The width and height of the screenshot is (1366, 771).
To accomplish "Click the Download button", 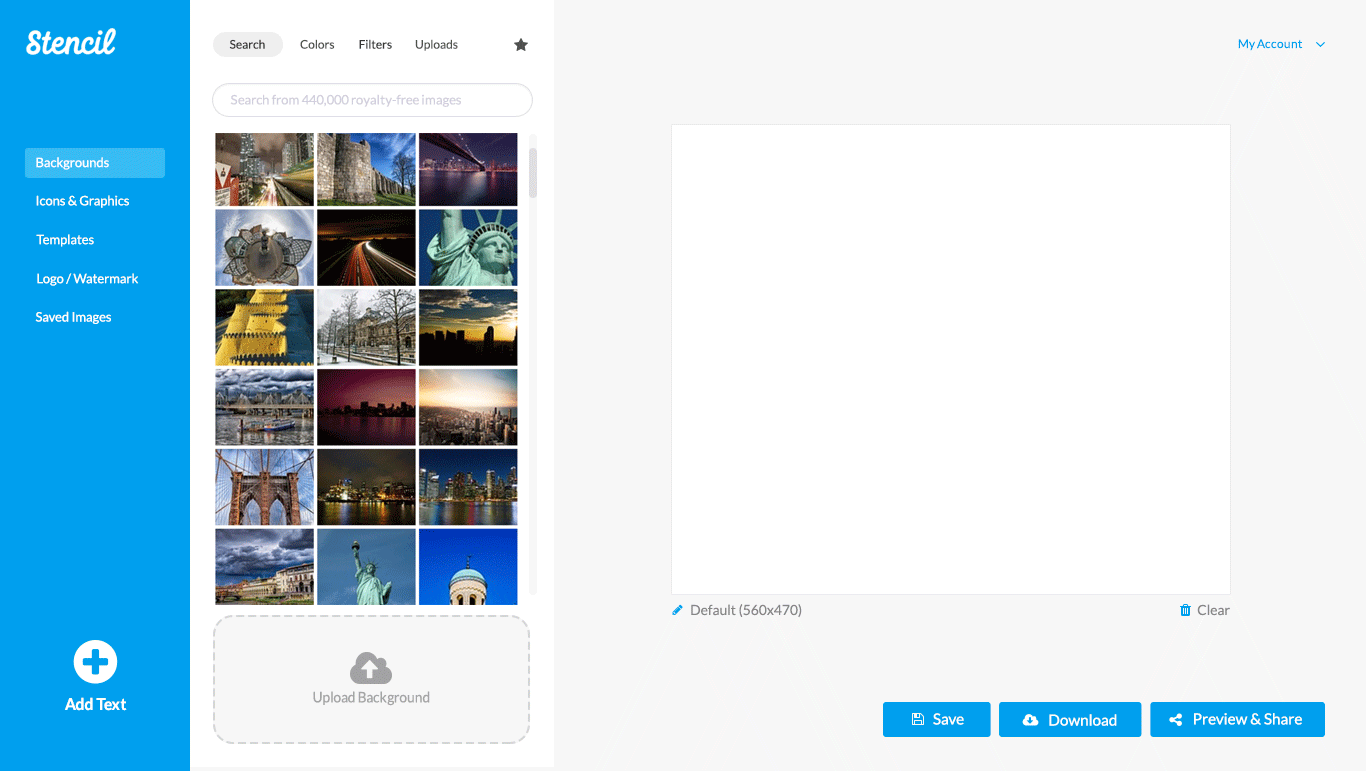I will click(x=1070, y=720).
